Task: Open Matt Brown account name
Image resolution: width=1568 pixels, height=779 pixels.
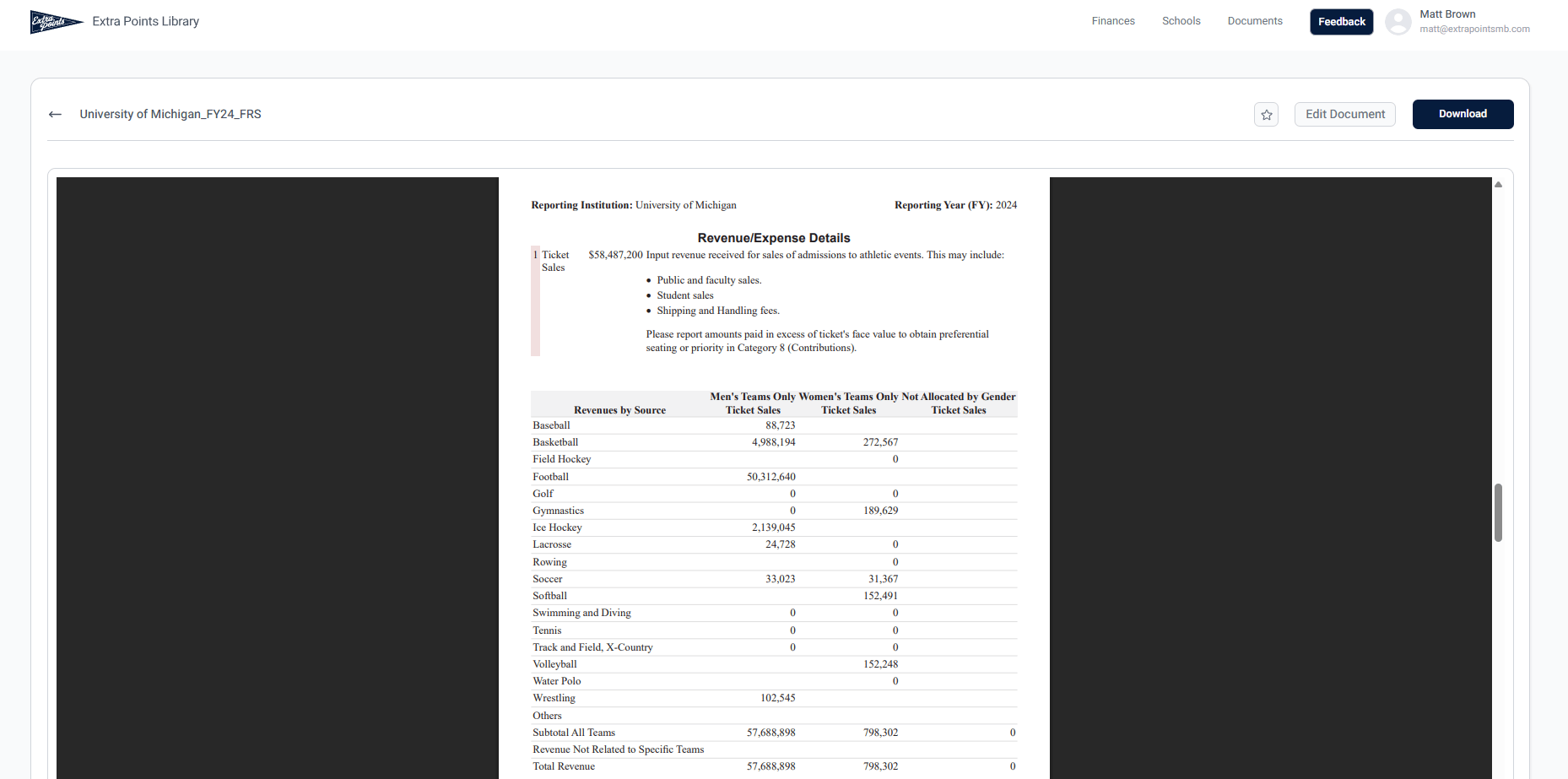Action: pos(1447,14)
